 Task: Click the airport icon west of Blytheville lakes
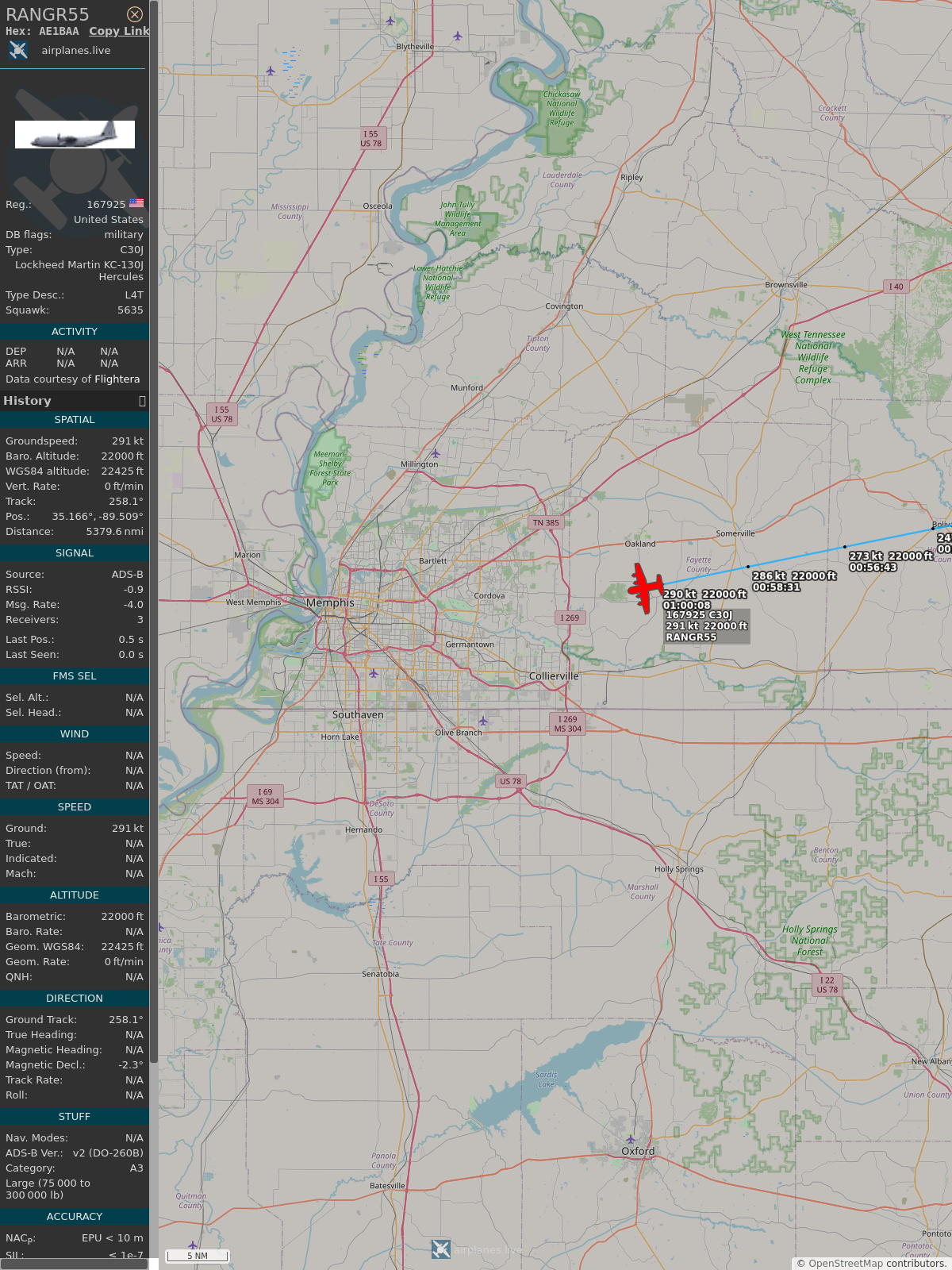tap(271, 71)
